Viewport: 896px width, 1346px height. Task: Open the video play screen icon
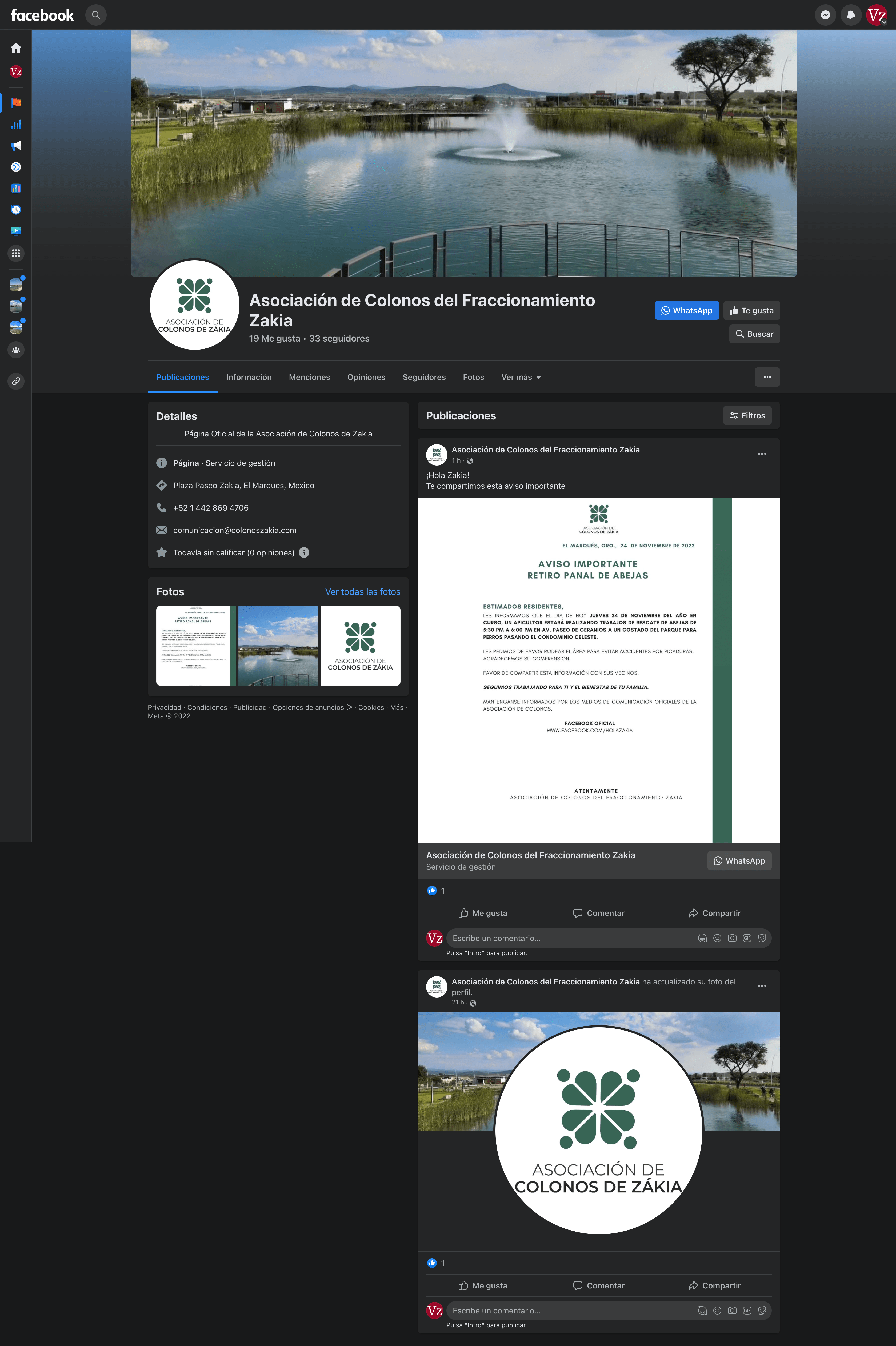[x=16, y=231]
